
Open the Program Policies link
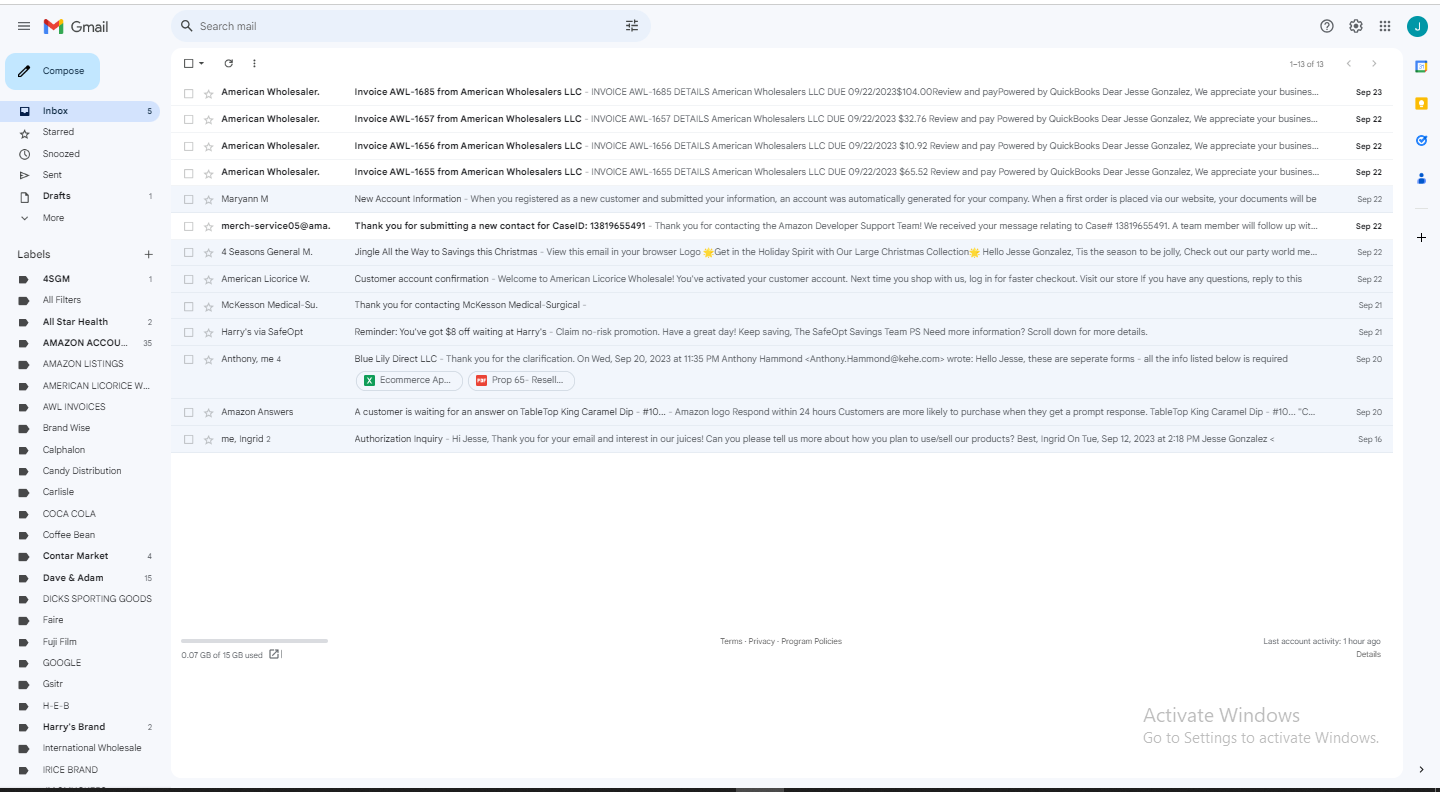click(812, 642)
